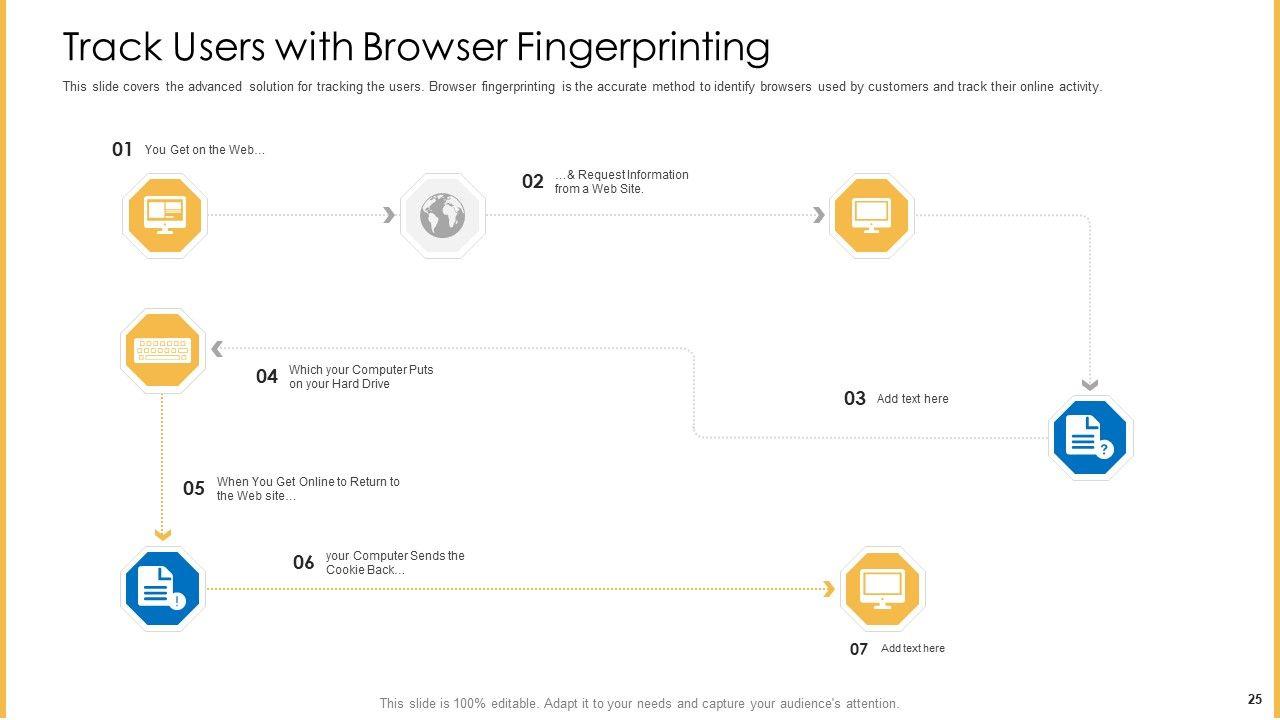Select 'Which your Computer Puts on your Hard Drive' text
The image size is (1280, 720).
click(360, 377)
